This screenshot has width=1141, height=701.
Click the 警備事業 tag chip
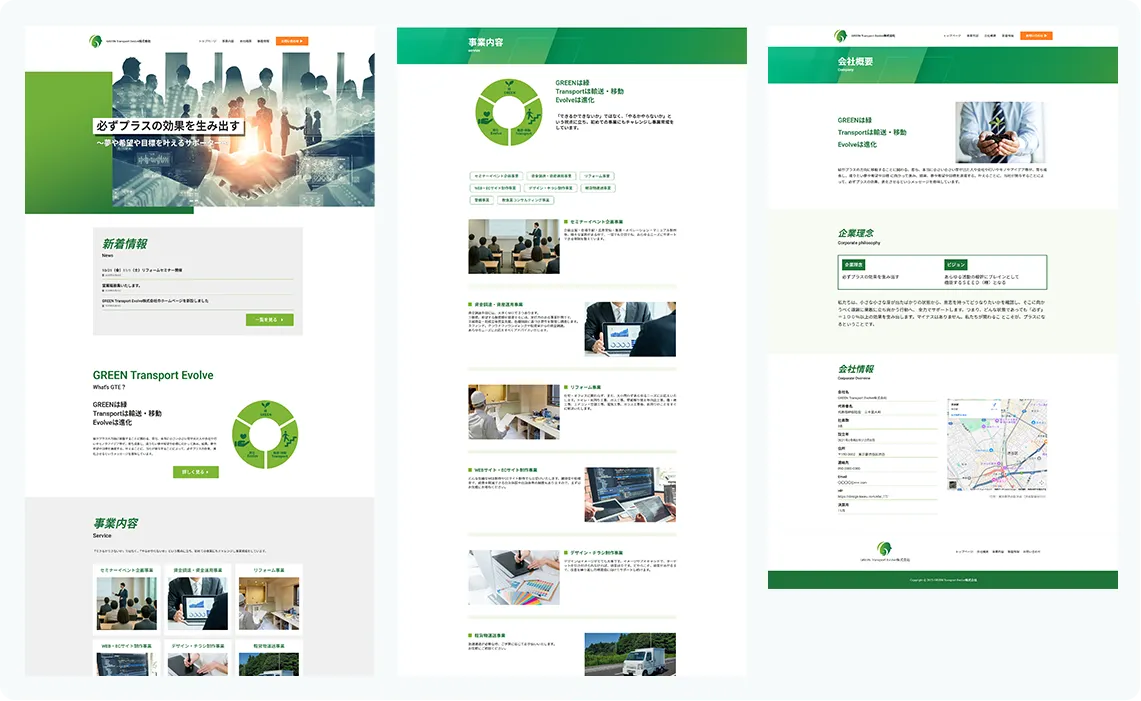coord(484,200)
